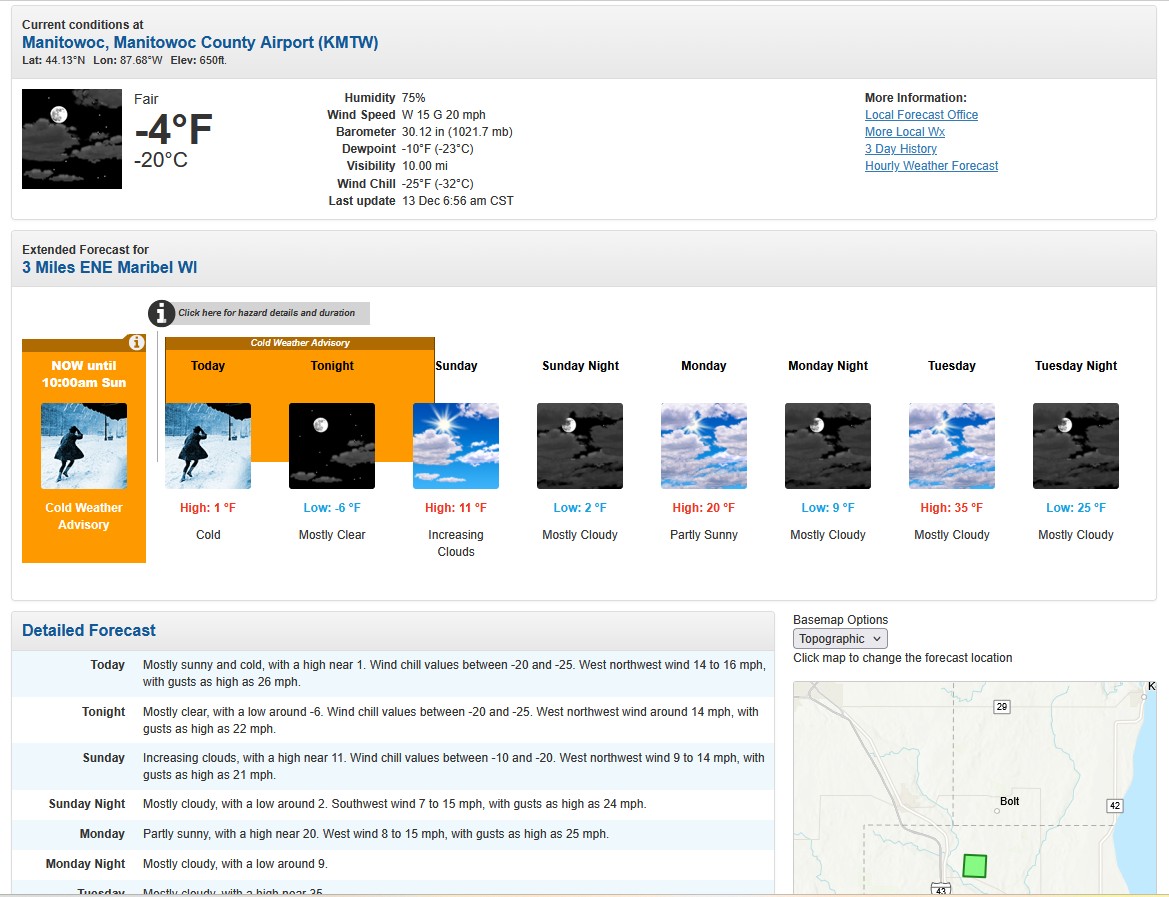Click the Sunday Night mostly cloudy icon
The height and width of the screenshot is (897, 1169).
coord(580,446)
